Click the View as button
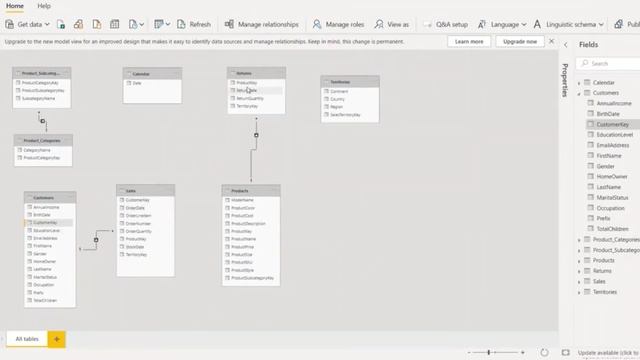This screenshot has width=640, height=360. click(x=392, y=24)
